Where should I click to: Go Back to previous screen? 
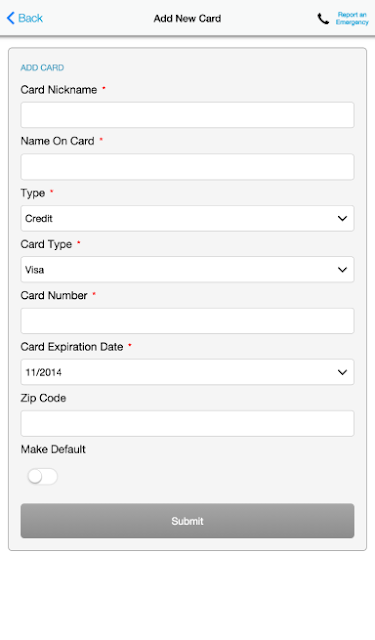24,18
